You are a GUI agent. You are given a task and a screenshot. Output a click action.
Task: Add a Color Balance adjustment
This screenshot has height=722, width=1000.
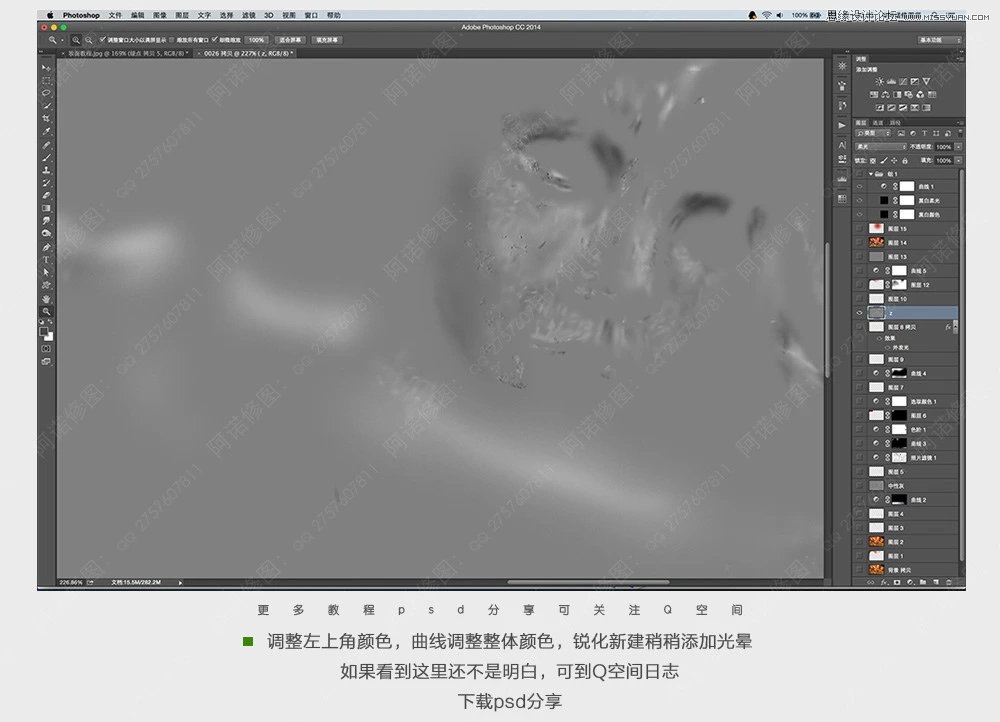pyautogui.click(x=886, y=94)
